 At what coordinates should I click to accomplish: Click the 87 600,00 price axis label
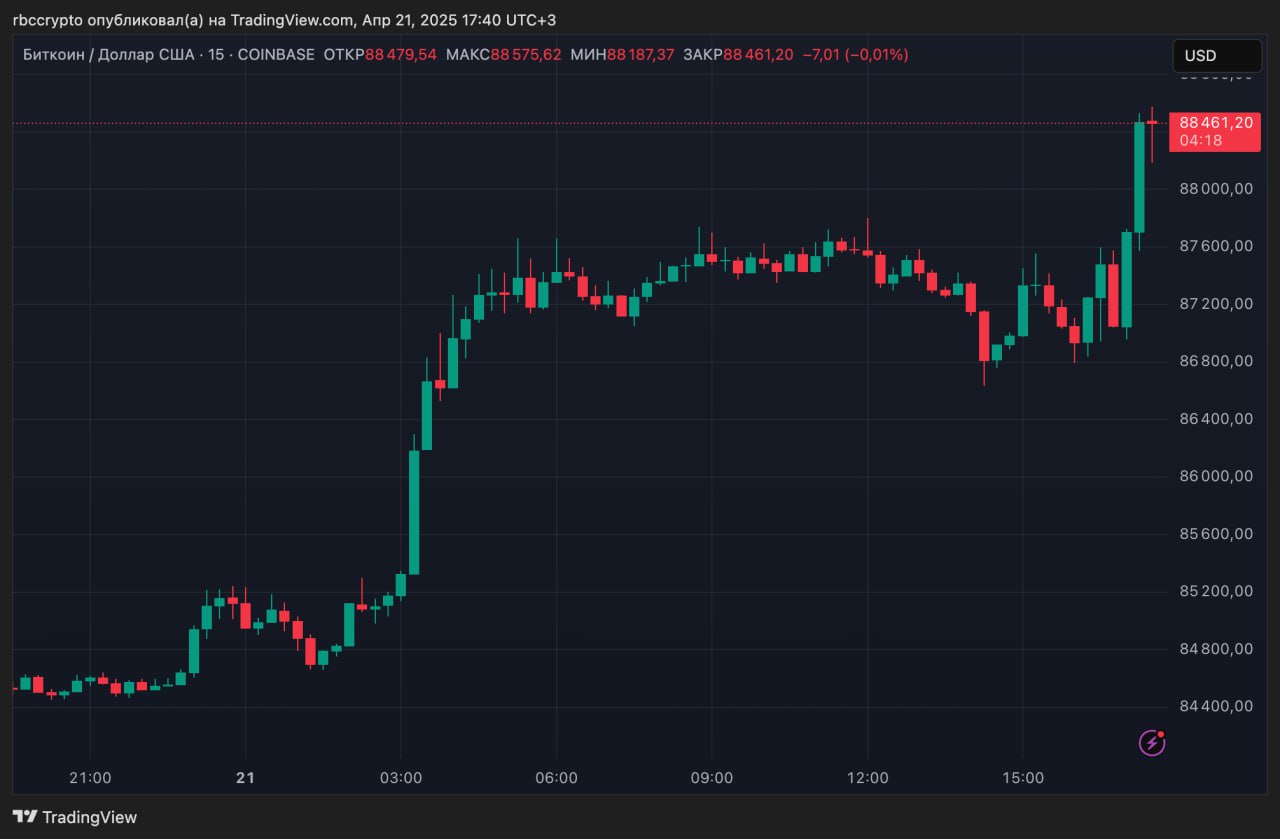(x=1216, y=246)
